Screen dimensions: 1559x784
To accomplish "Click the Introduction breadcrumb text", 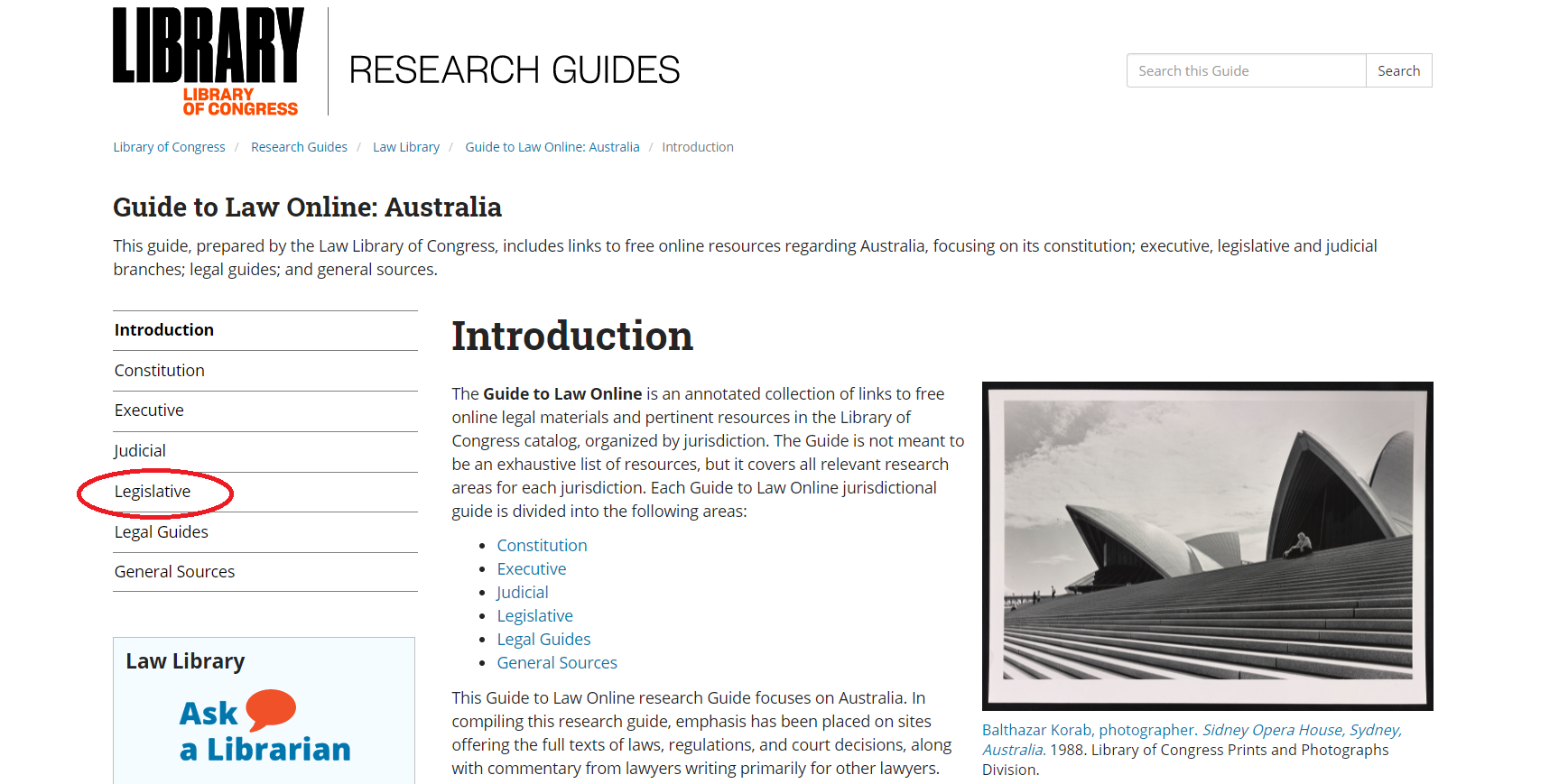I will [x=698, y=147].
